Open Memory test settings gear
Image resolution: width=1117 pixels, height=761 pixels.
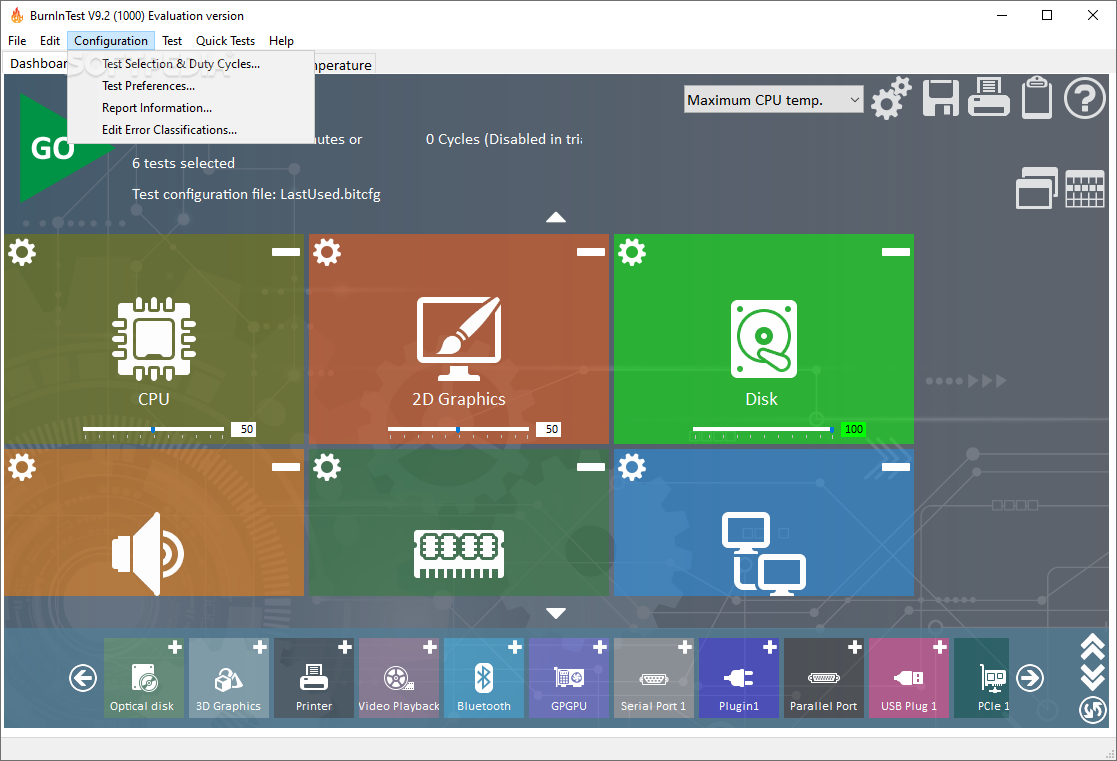[327, 467]
